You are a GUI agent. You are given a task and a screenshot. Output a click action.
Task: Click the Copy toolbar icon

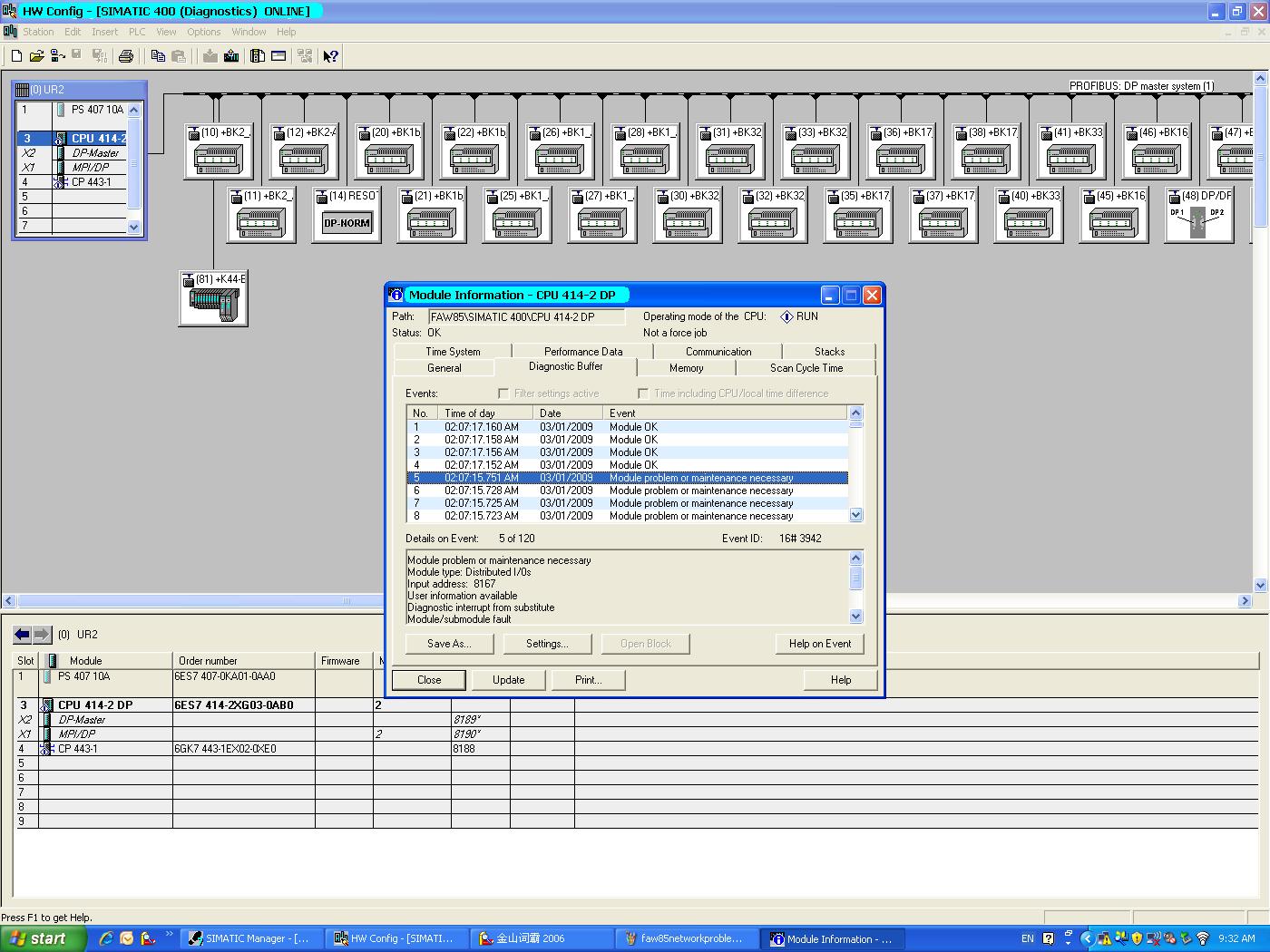(x=158, y=56)
